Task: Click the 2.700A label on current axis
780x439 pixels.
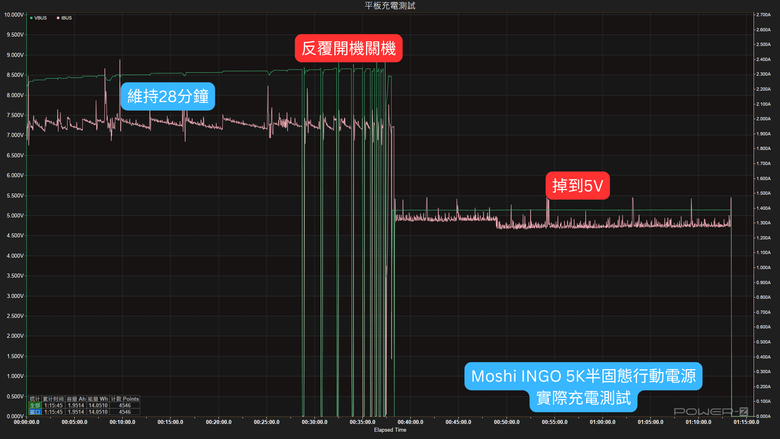Action: coord(763,15)
